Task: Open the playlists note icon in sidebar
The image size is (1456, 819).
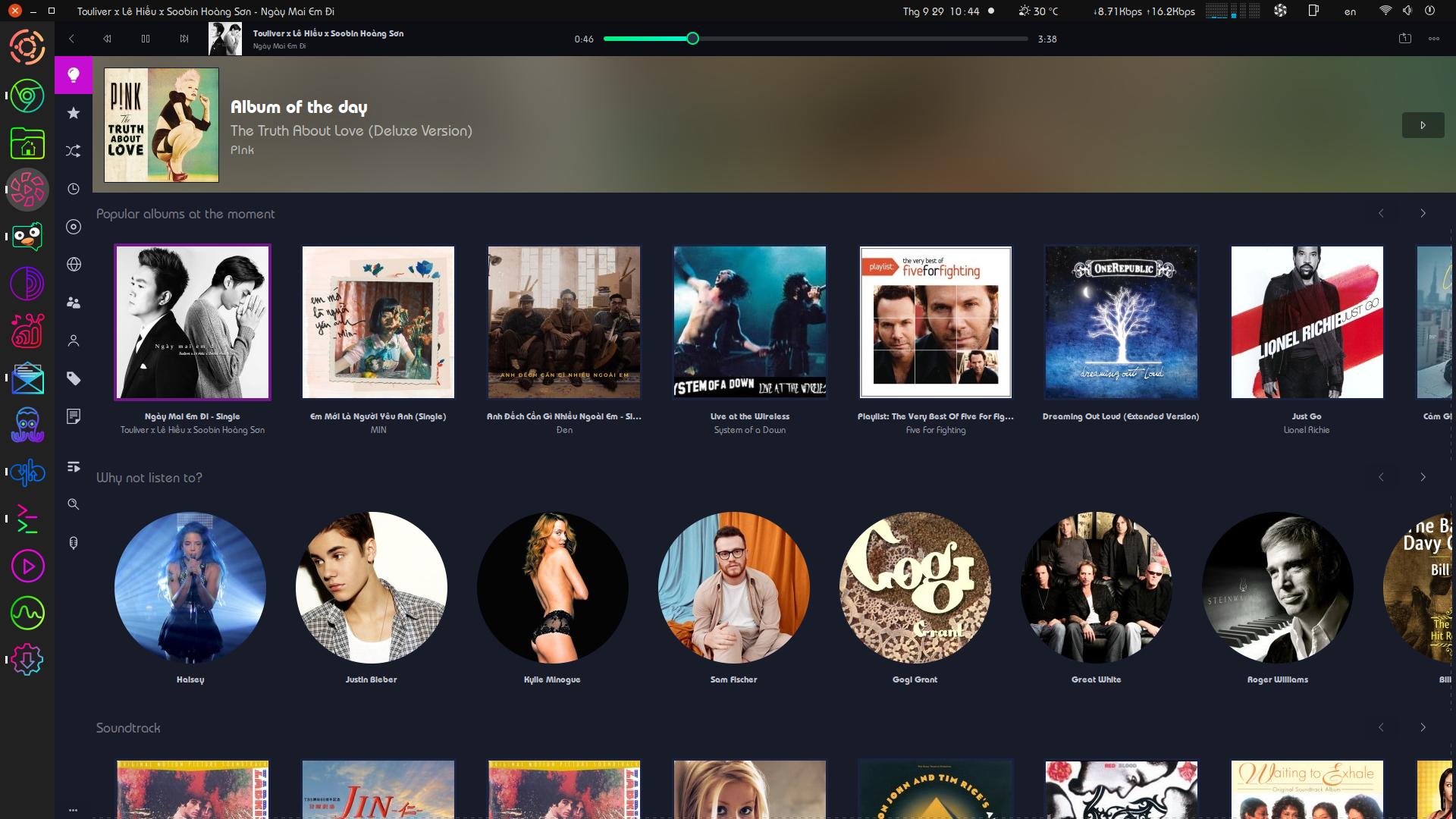Action: [x=74, y=416]
